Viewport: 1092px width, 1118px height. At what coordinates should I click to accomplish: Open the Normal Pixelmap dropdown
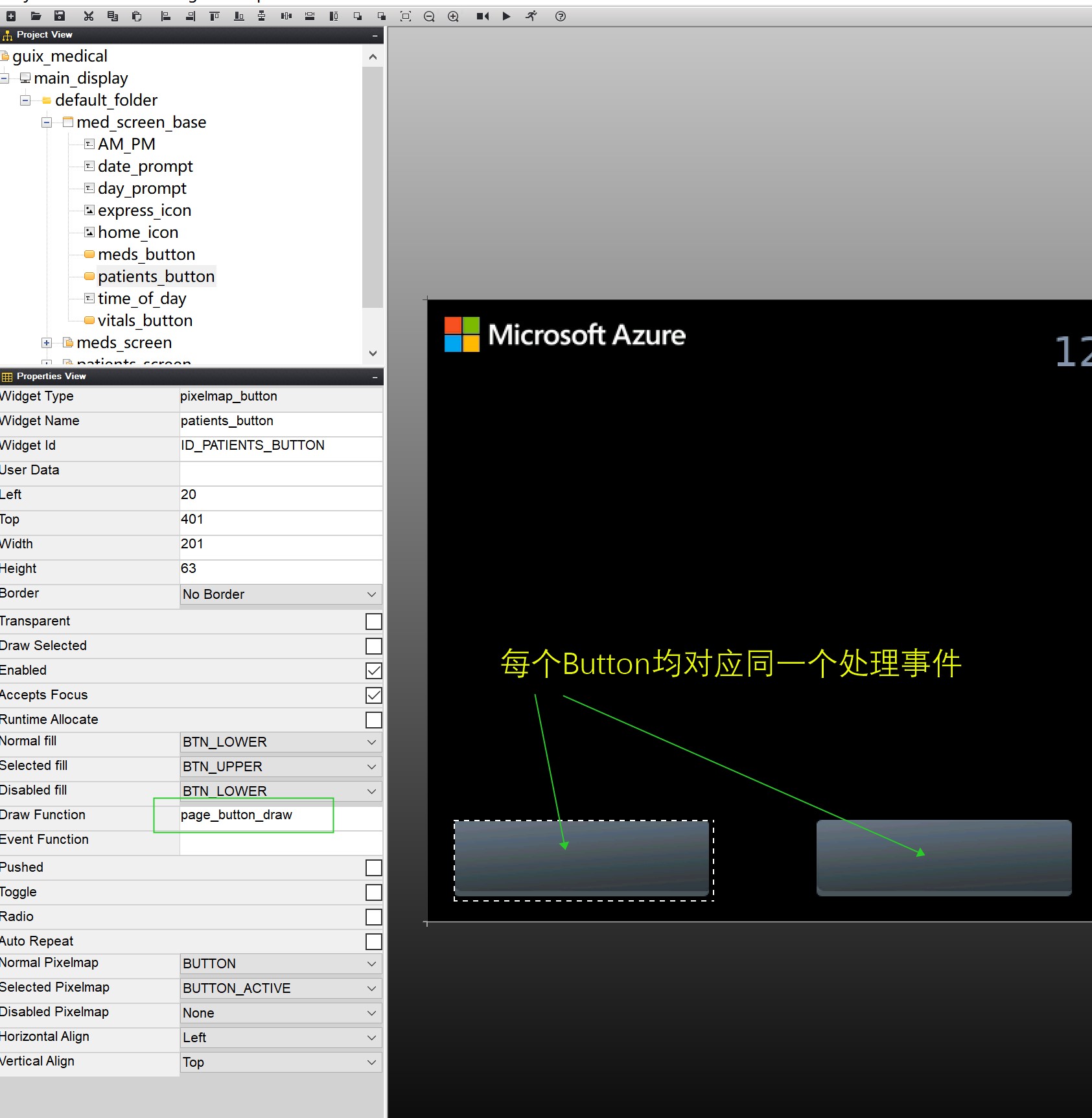[281, 964]
